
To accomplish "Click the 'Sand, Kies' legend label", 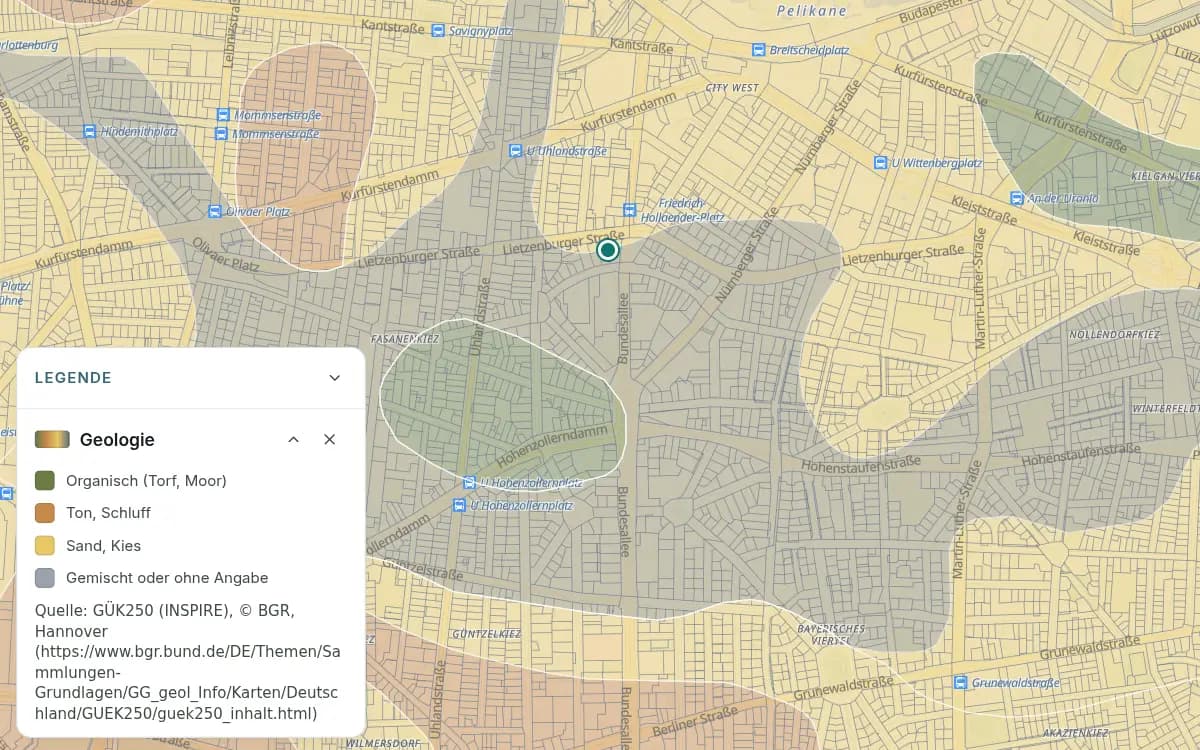I will point(103,546).
